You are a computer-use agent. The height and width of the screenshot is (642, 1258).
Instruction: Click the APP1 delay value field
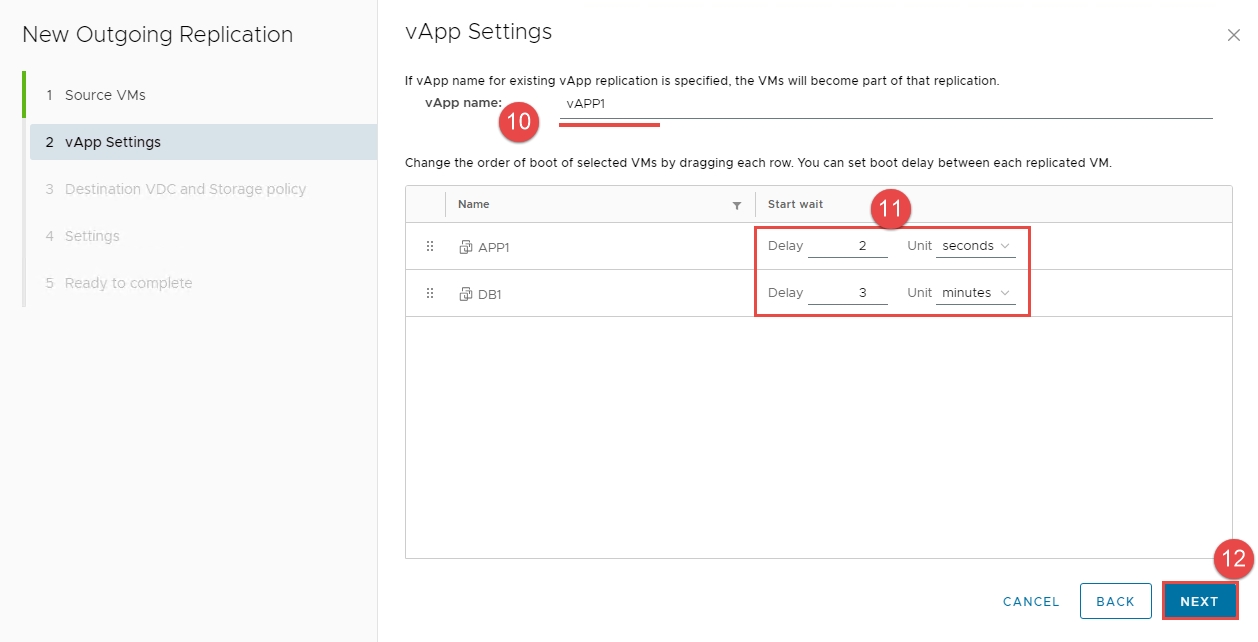[847, 246]
